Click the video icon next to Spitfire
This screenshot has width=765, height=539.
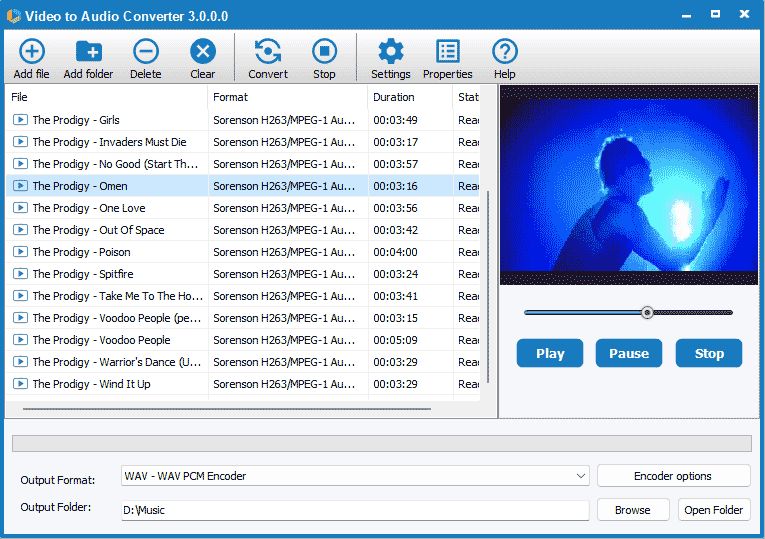click(20, 274)
